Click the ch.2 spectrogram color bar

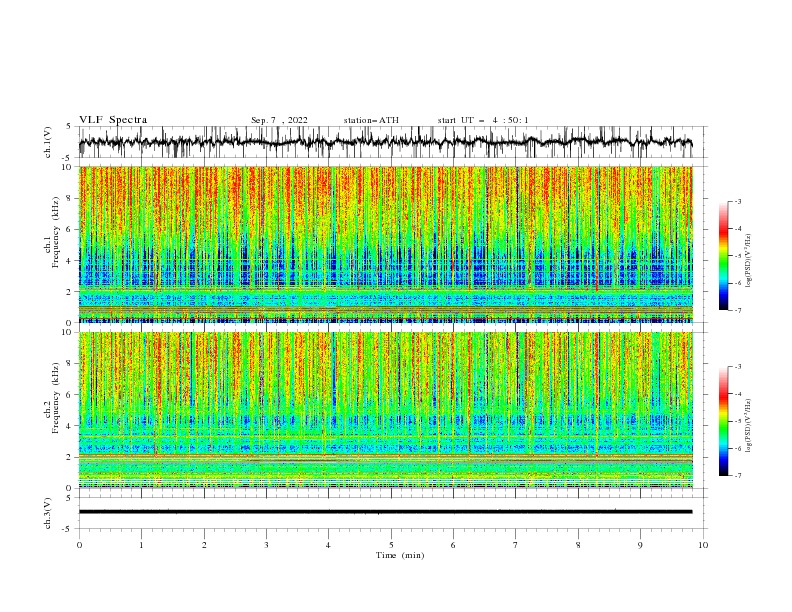pos(724,421)
